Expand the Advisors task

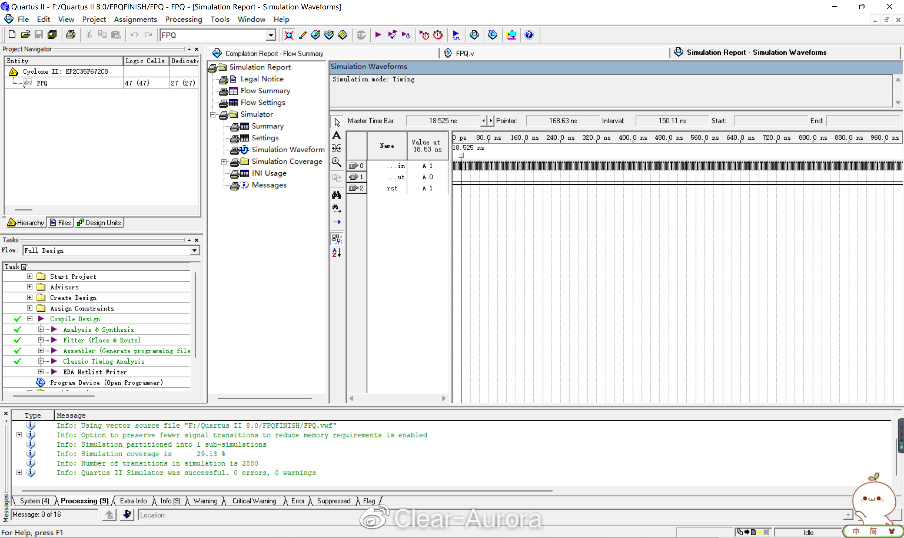[x=29, y=287]
